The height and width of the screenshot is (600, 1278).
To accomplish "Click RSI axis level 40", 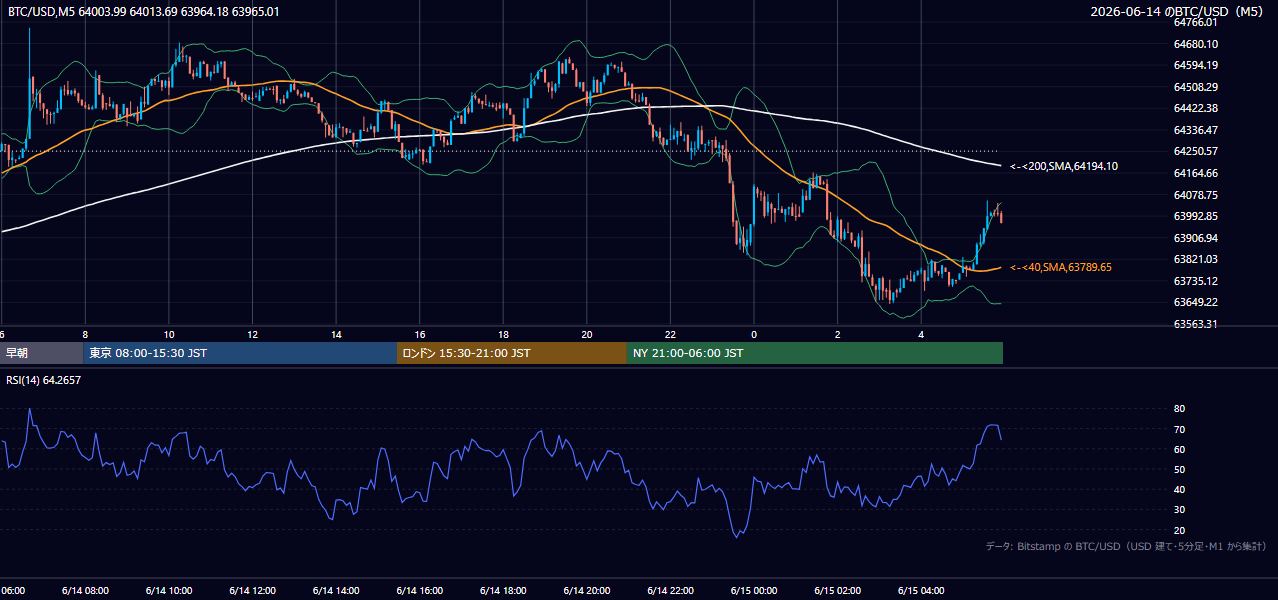I will pyautogui.click(x=1179, y=489).
